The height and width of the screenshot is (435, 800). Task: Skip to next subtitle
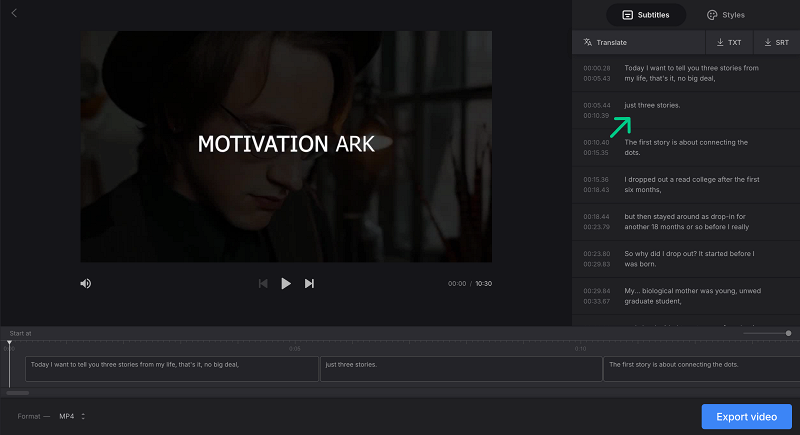point(309,284)
